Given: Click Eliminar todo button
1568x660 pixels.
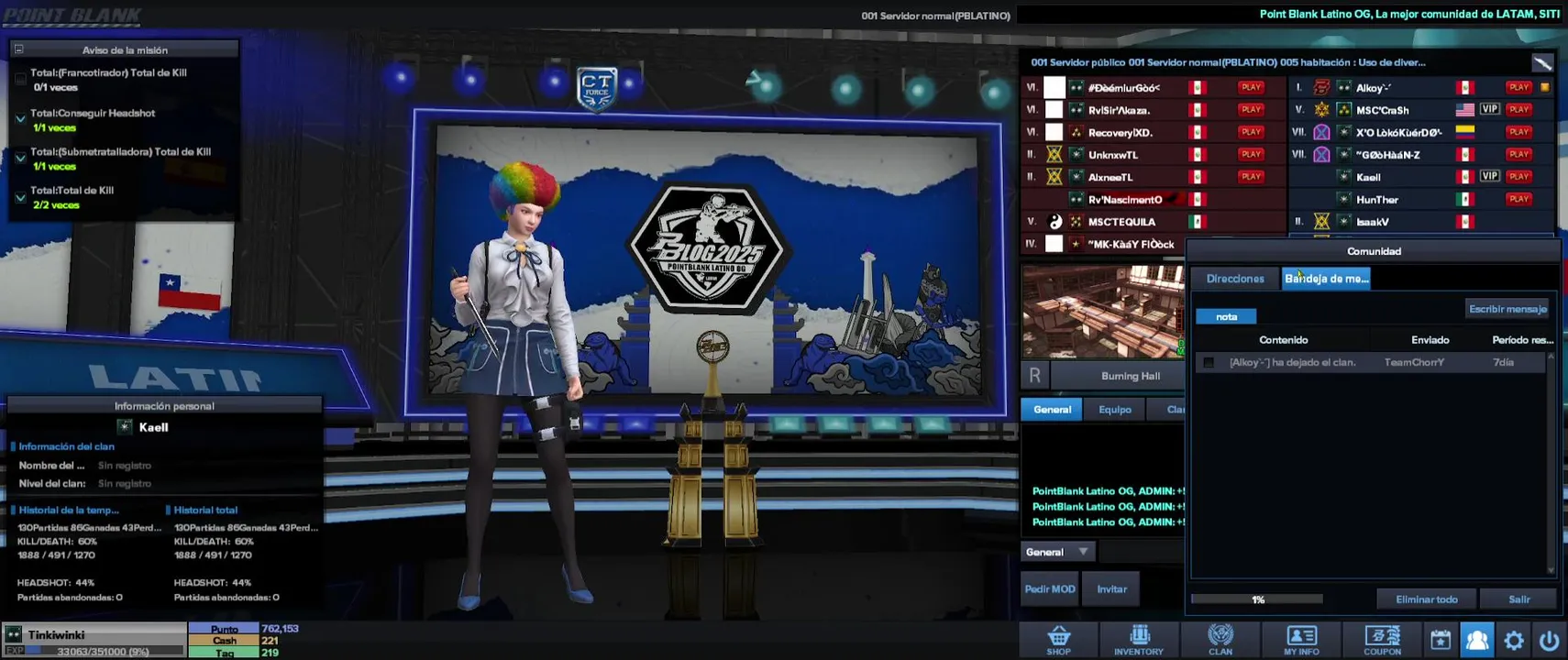Looking at the screenshot, I should coord(1426,599).
